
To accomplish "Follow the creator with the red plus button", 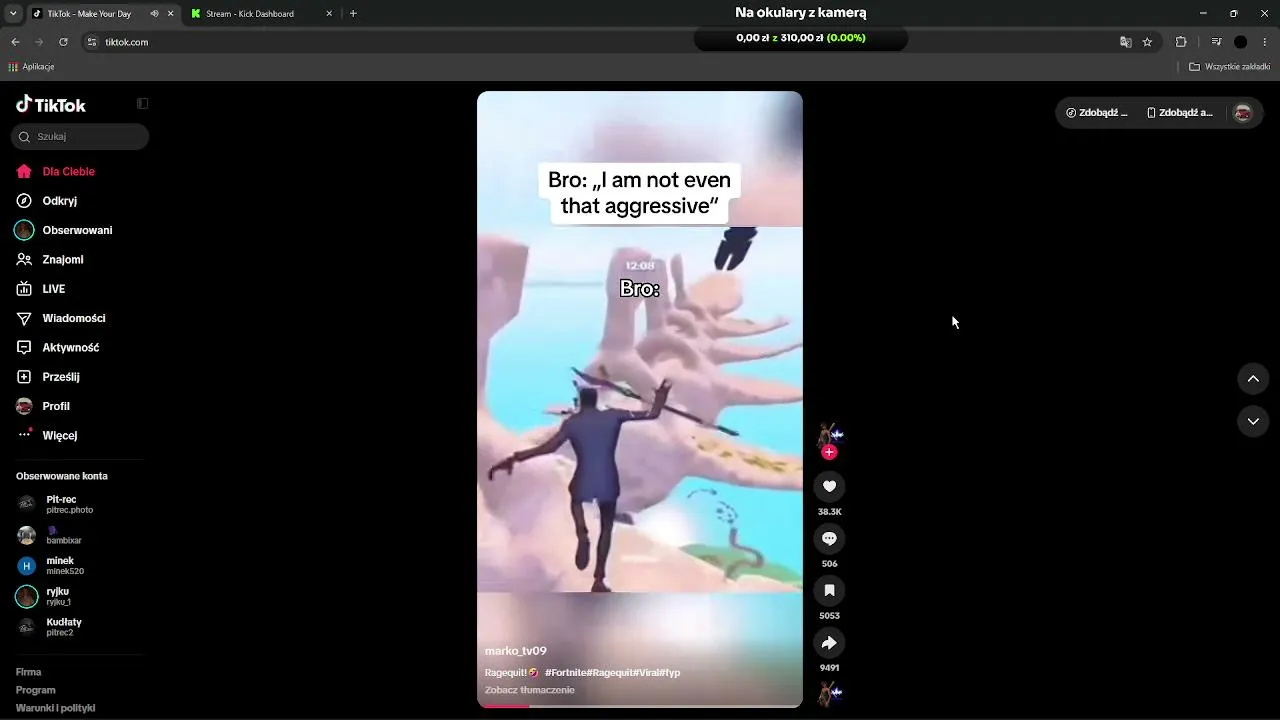I will [829, 453].
